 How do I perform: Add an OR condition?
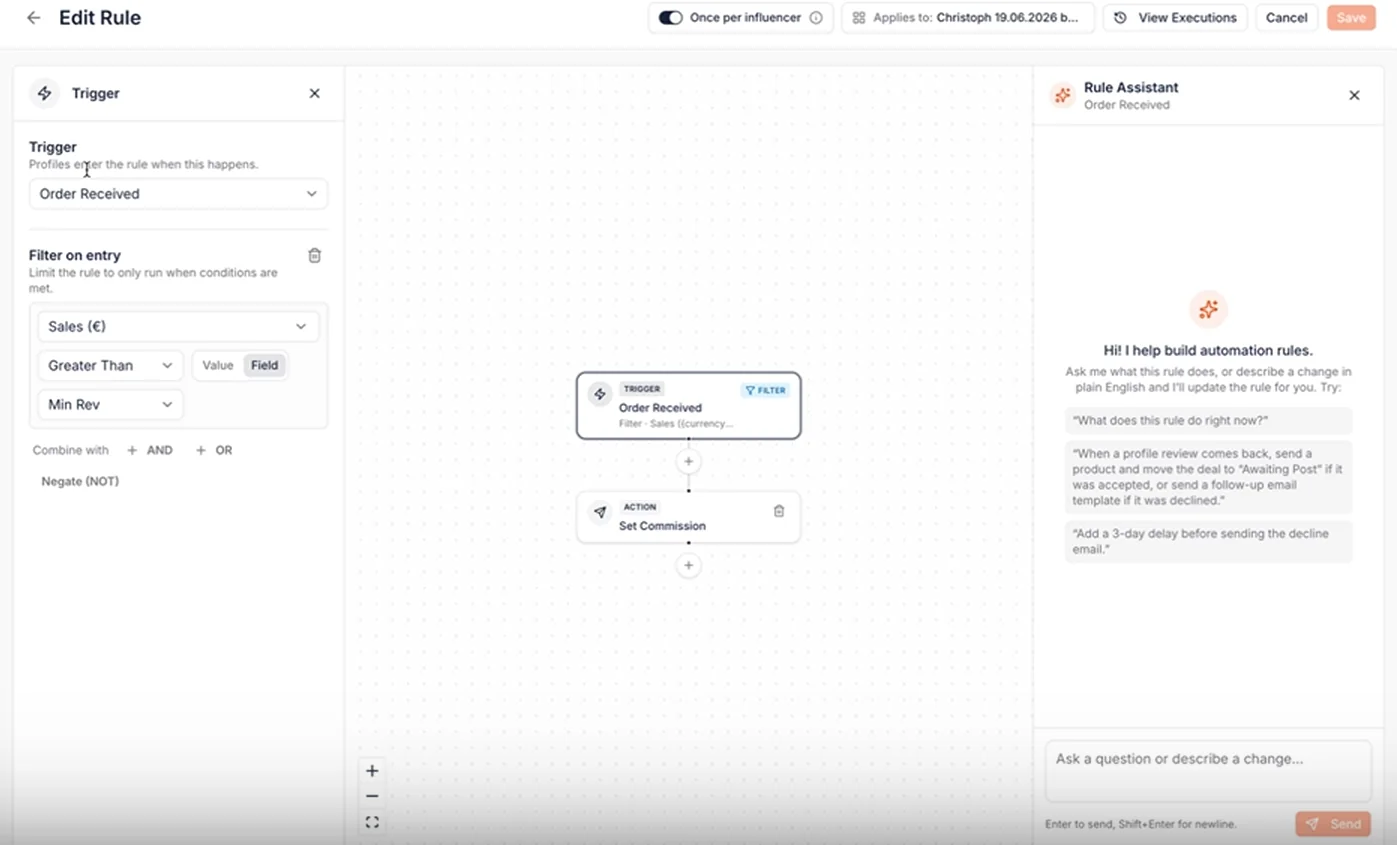pos(214,451)
